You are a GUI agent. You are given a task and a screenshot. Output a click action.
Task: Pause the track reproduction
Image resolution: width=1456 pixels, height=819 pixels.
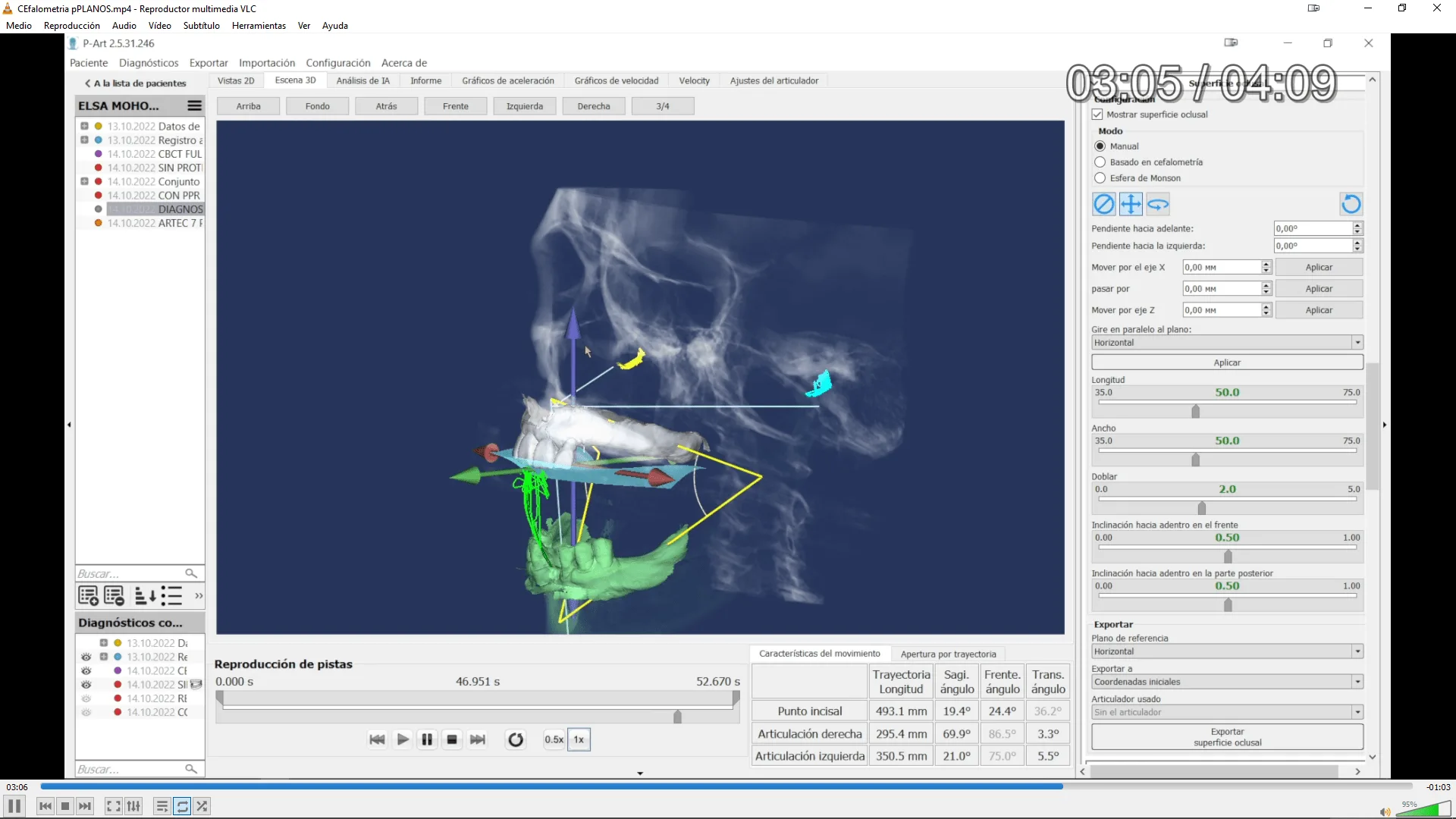click(x=427, y=739)
